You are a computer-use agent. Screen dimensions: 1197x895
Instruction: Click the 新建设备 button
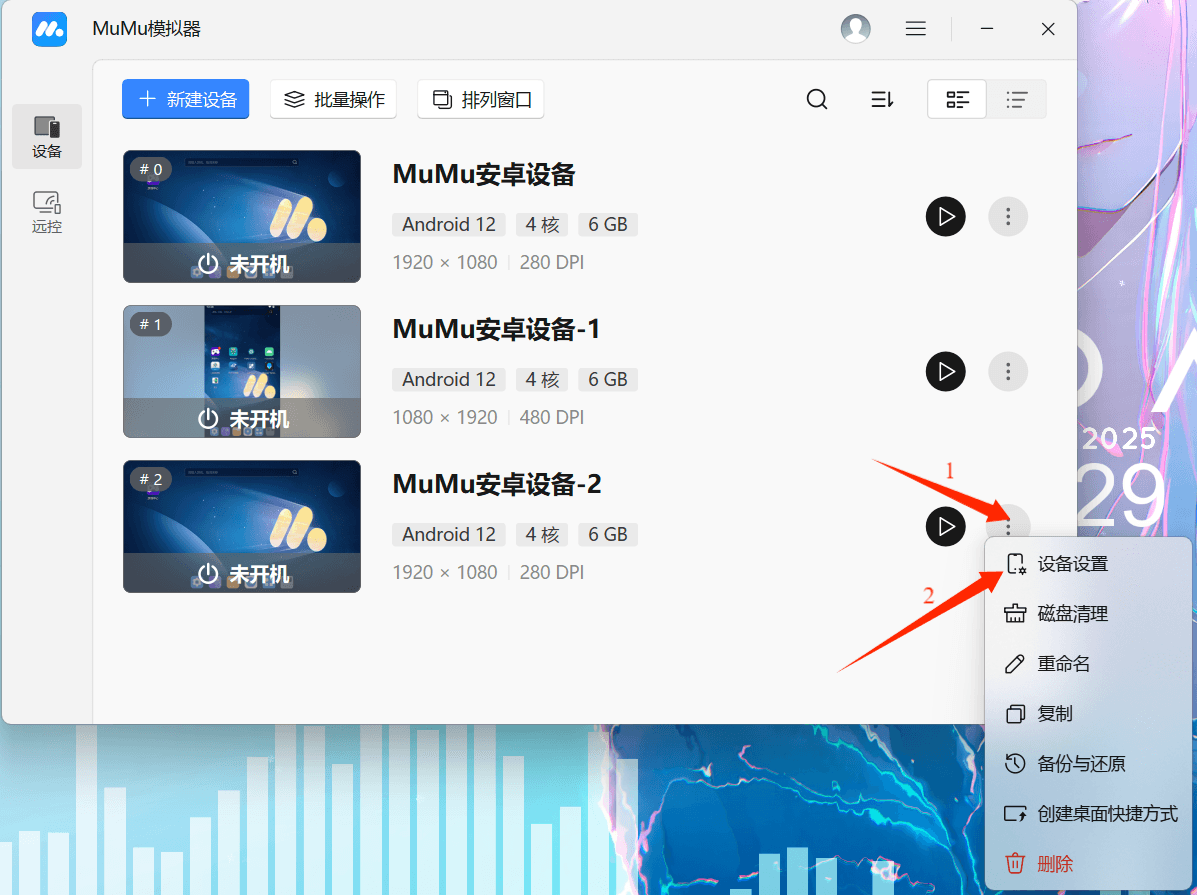pyautogui.click(x=185, y=99)
